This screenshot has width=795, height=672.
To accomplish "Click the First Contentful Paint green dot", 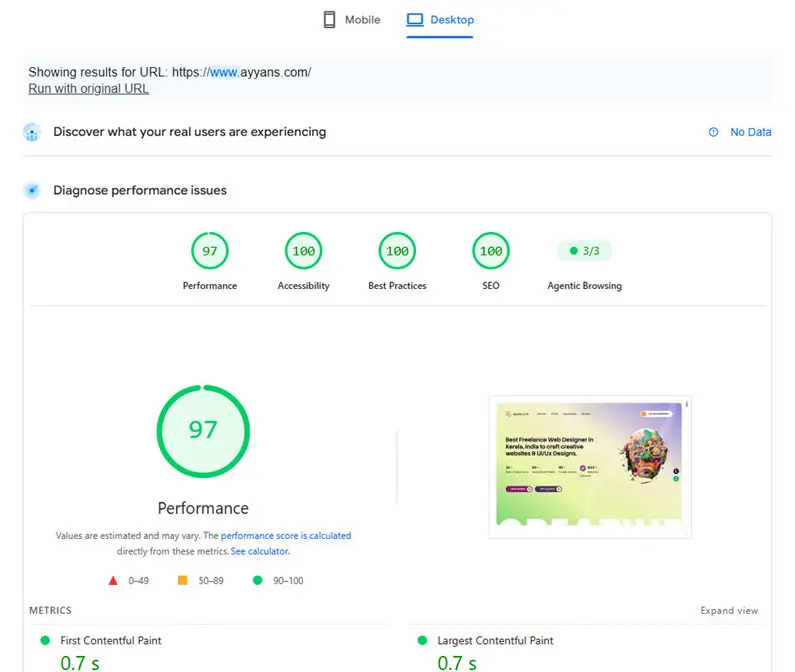I will (x=45, y=641).
